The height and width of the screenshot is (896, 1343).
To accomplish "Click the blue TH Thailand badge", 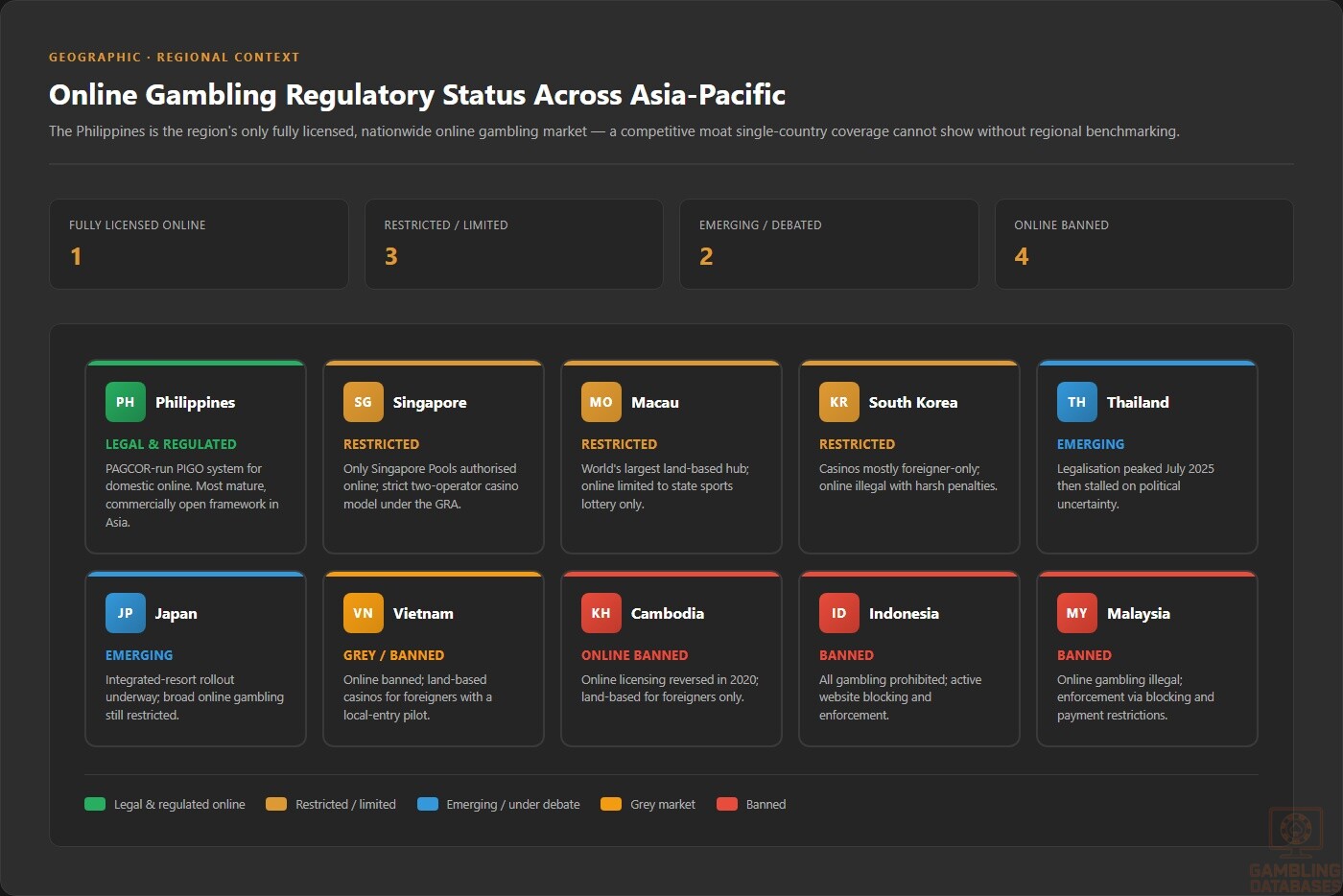I will tap(1076, 402).
